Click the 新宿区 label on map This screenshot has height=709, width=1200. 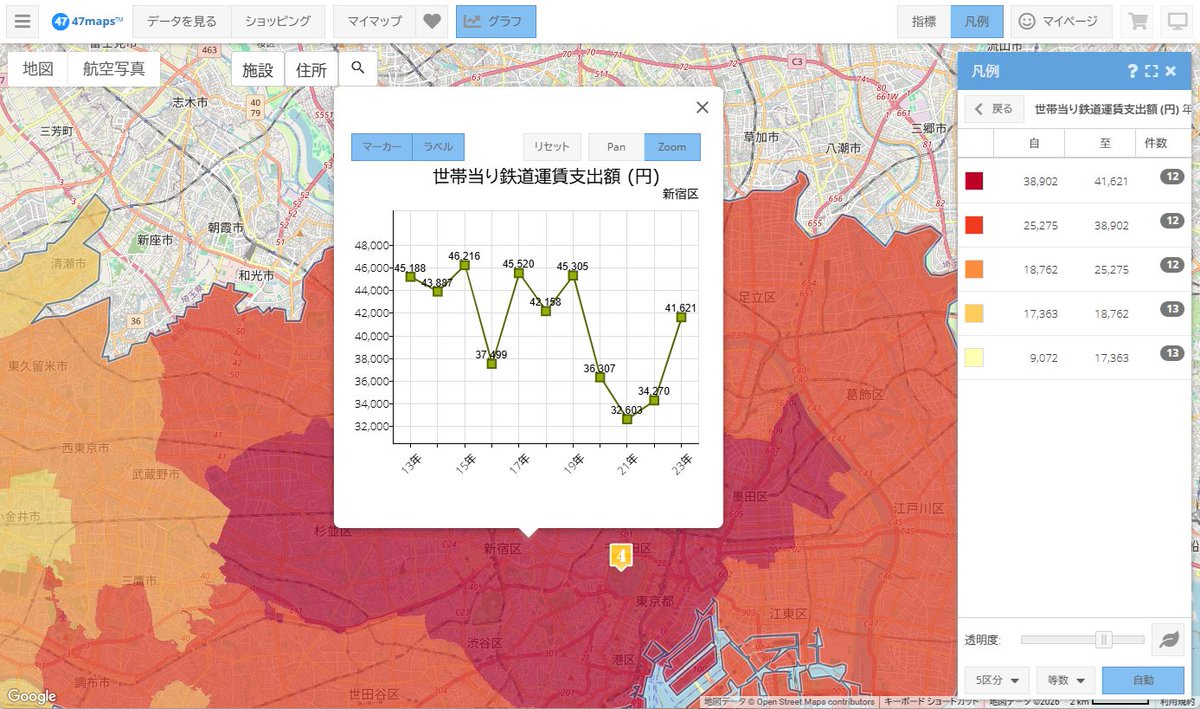click(502, 549)
